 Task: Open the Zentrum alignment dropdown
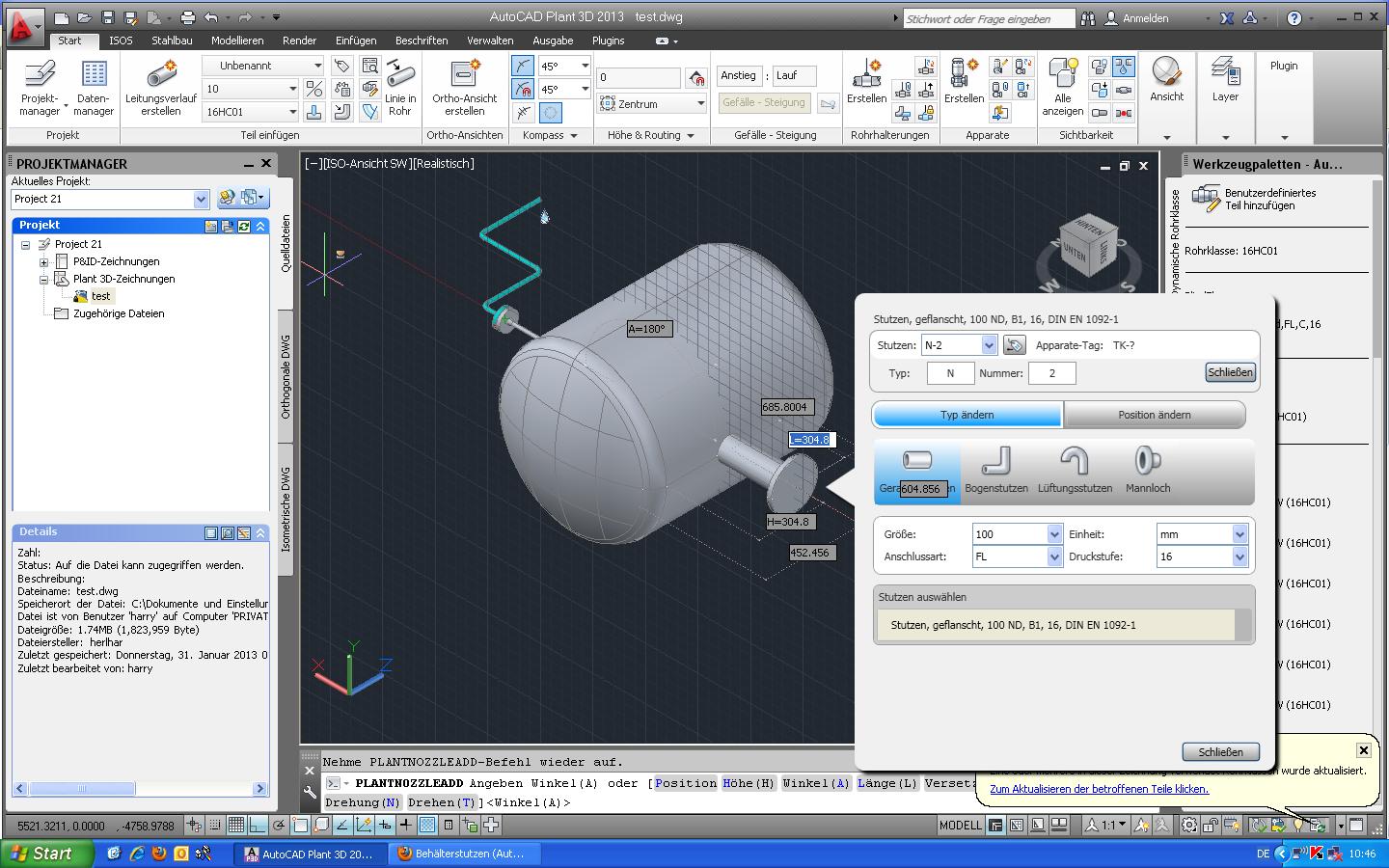[x=651, y=103]
